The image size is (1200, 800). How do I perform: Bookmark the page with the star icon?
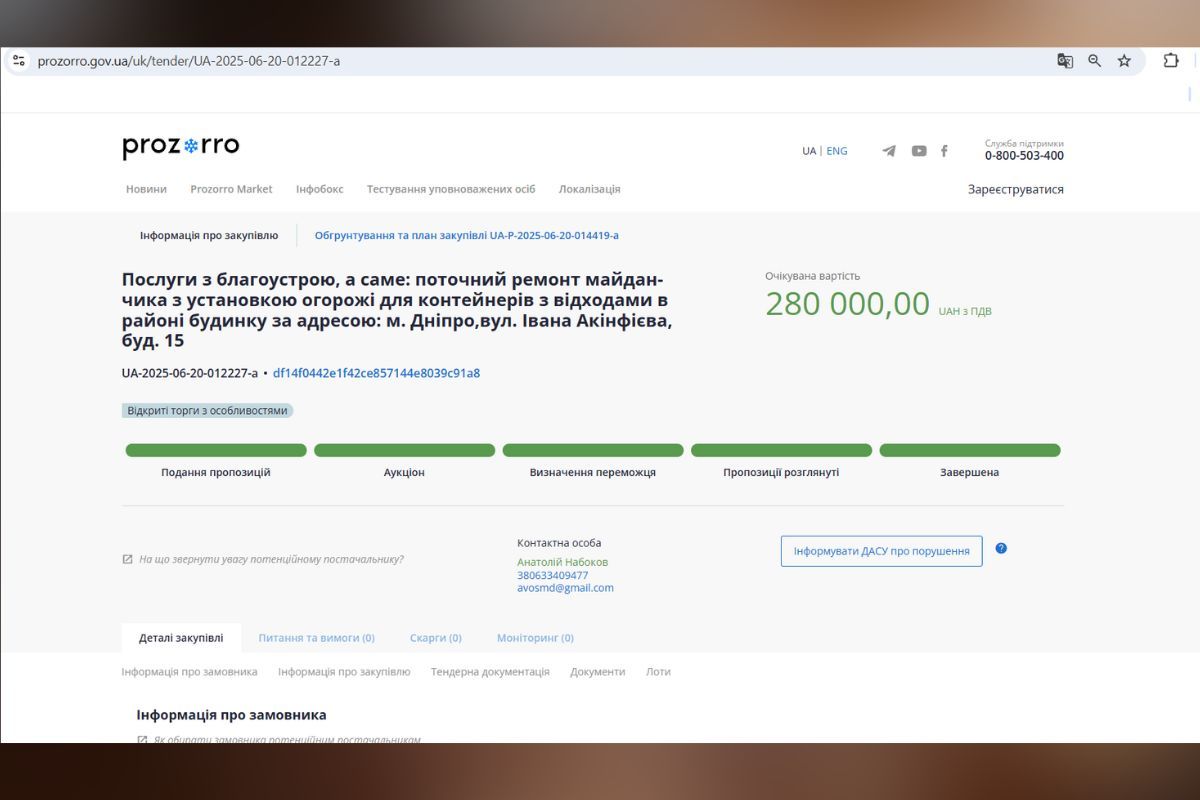(x=1124, y=61)
